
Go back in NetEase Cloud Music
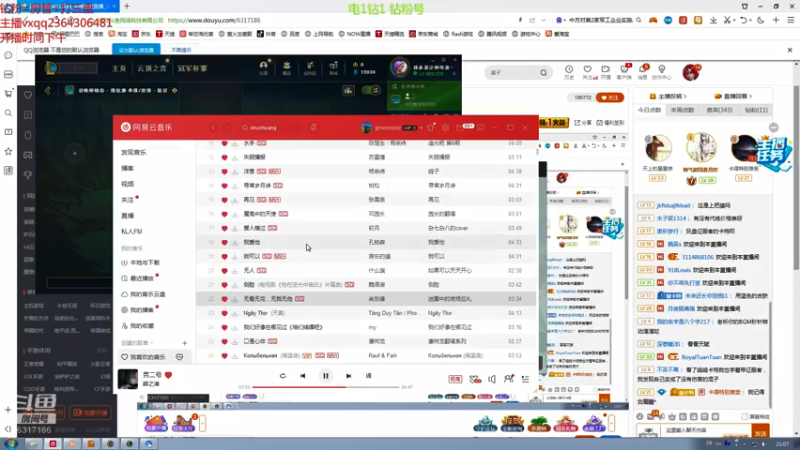click(213, 128)
